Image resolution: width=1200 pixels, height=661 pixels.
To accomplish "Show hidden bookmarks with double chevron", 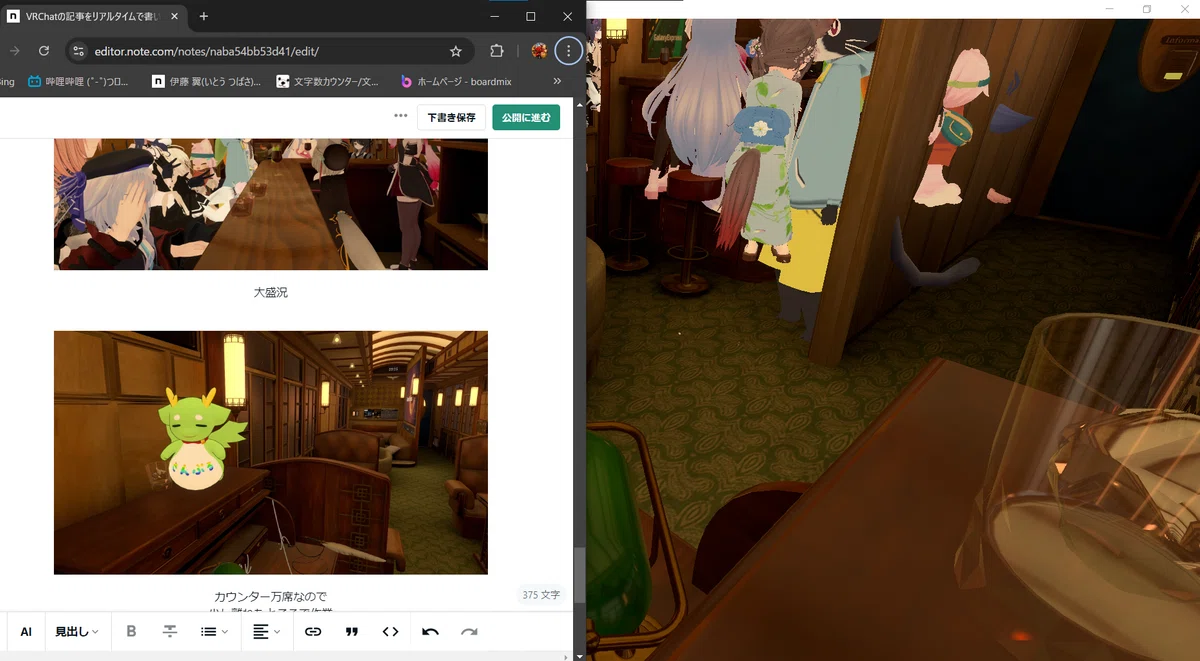I will [x=557, y=82].
